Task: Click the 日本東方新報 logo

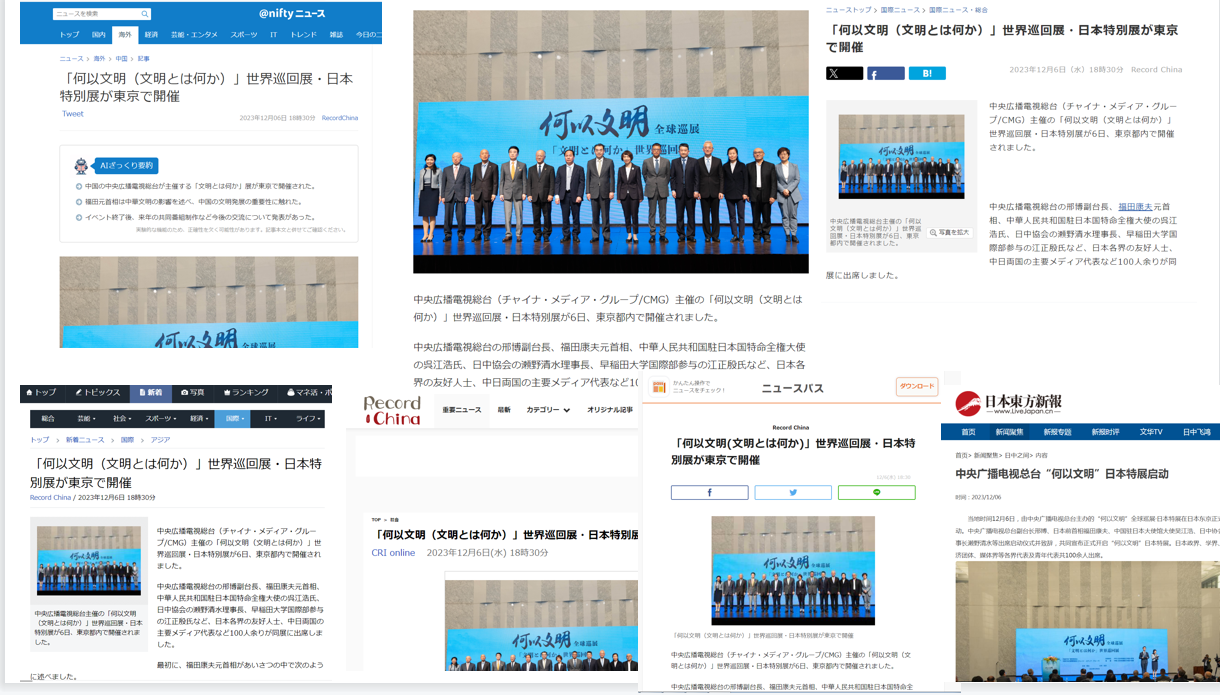Action: pyautogui.click(x=1009, y=403)
